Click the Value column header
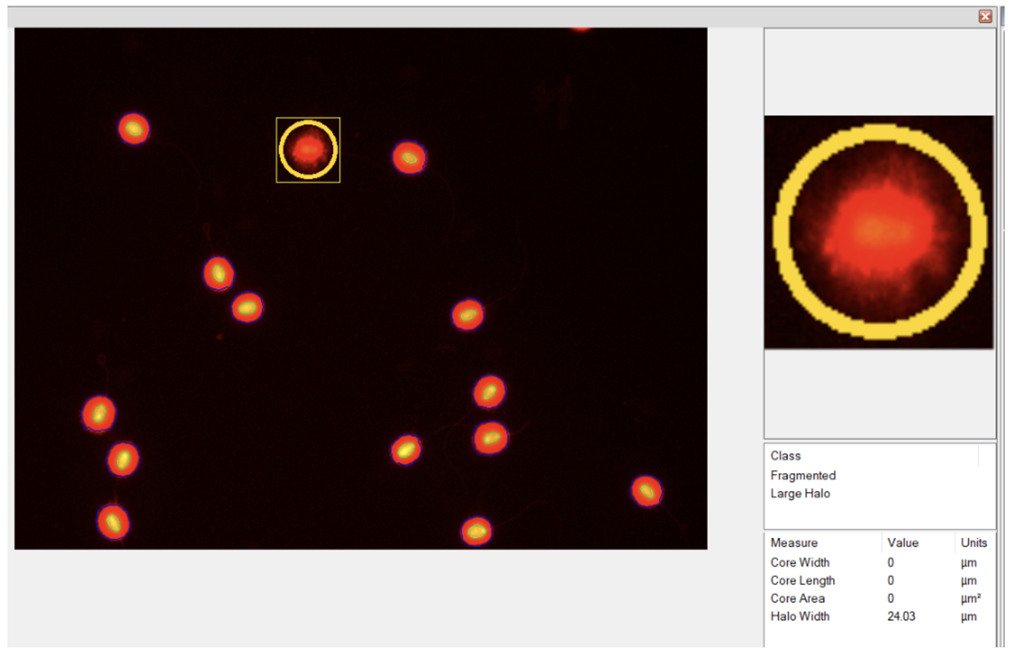 point(902,543)
